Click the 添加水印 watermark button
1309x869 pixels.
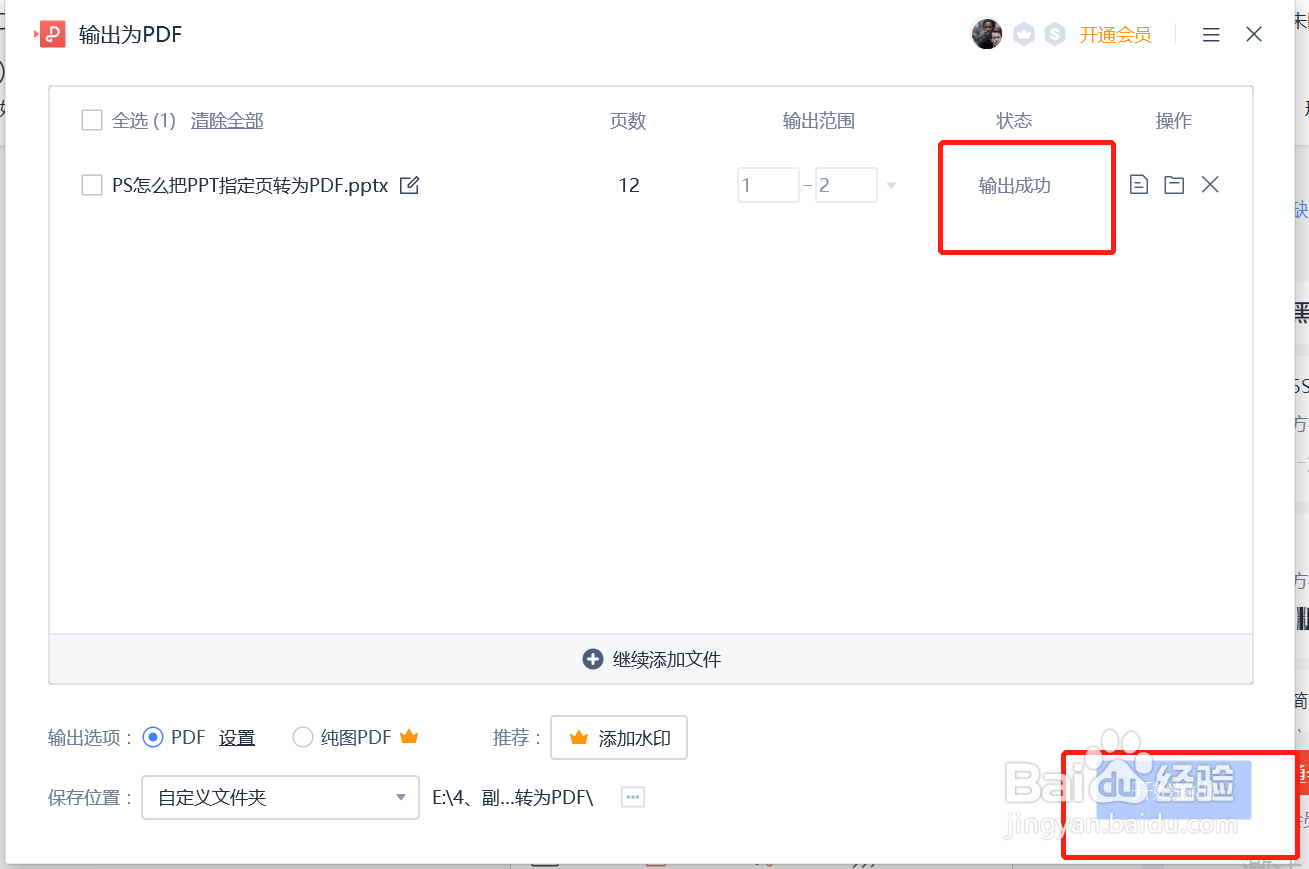[619, 738]
